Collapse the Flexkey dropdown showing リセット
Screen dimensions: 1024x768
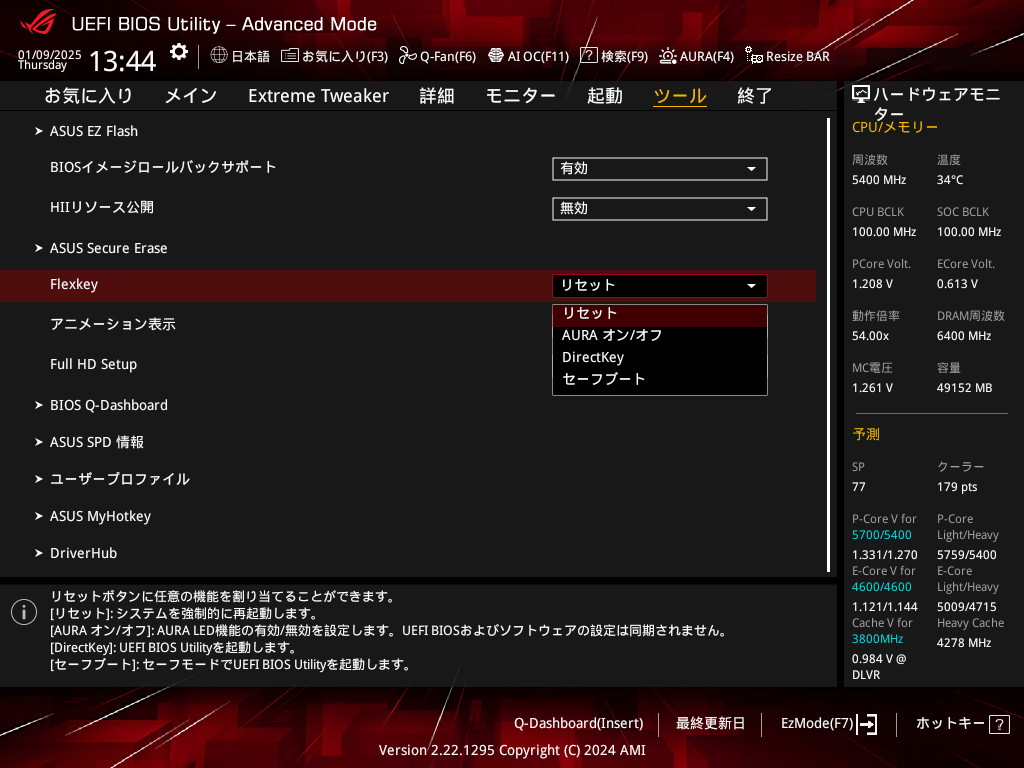(659, 286)
